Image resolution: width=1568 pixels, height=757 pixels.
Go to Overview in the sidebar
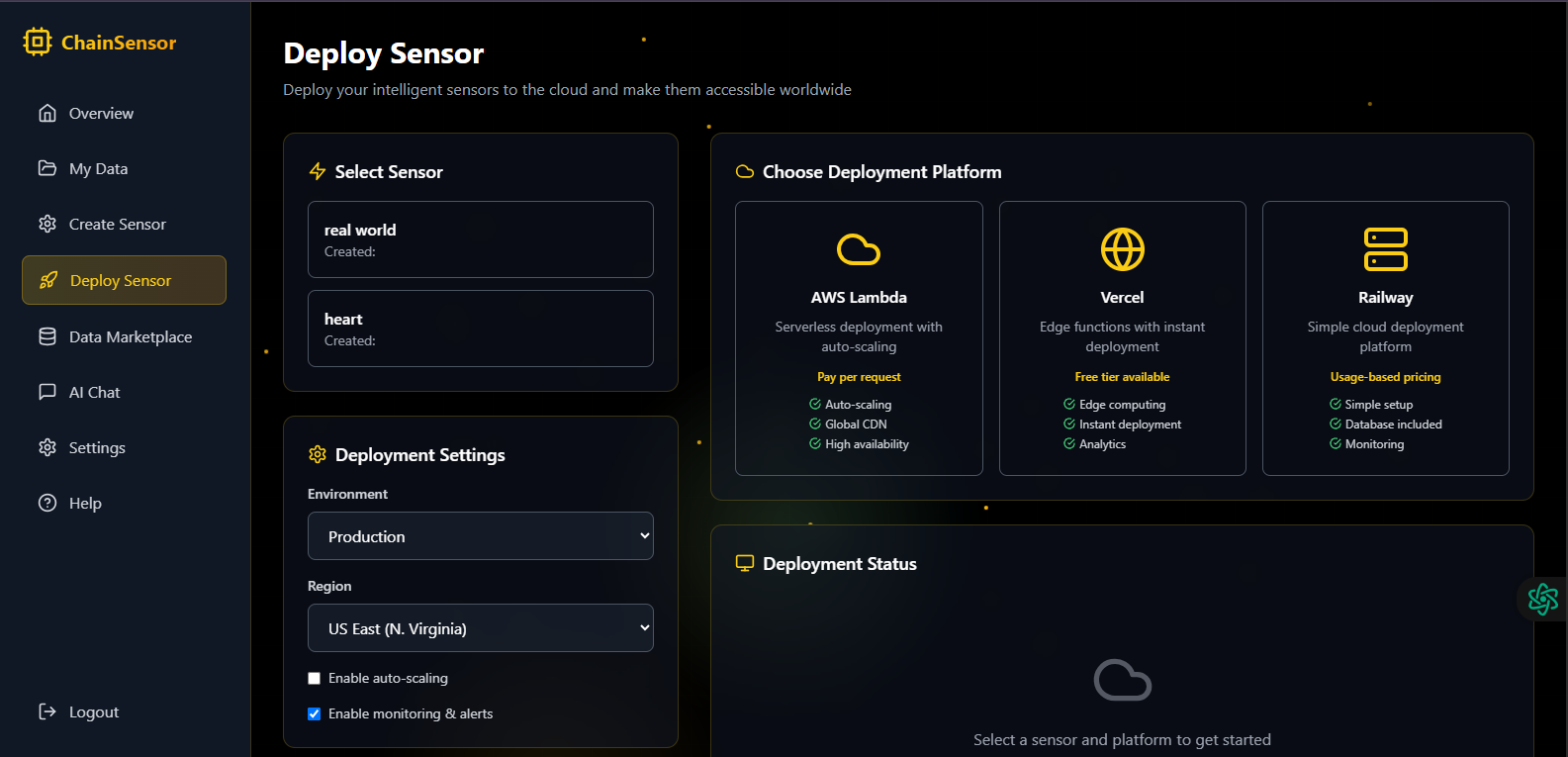pos(124,113)
